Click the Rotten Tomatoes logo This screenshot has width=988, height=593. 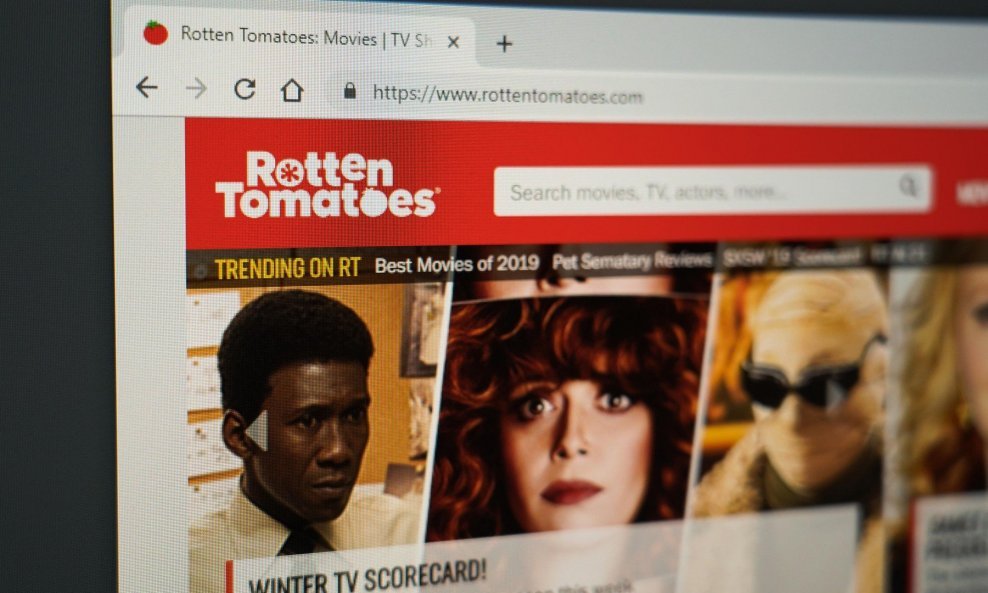[x=326, y=185]
